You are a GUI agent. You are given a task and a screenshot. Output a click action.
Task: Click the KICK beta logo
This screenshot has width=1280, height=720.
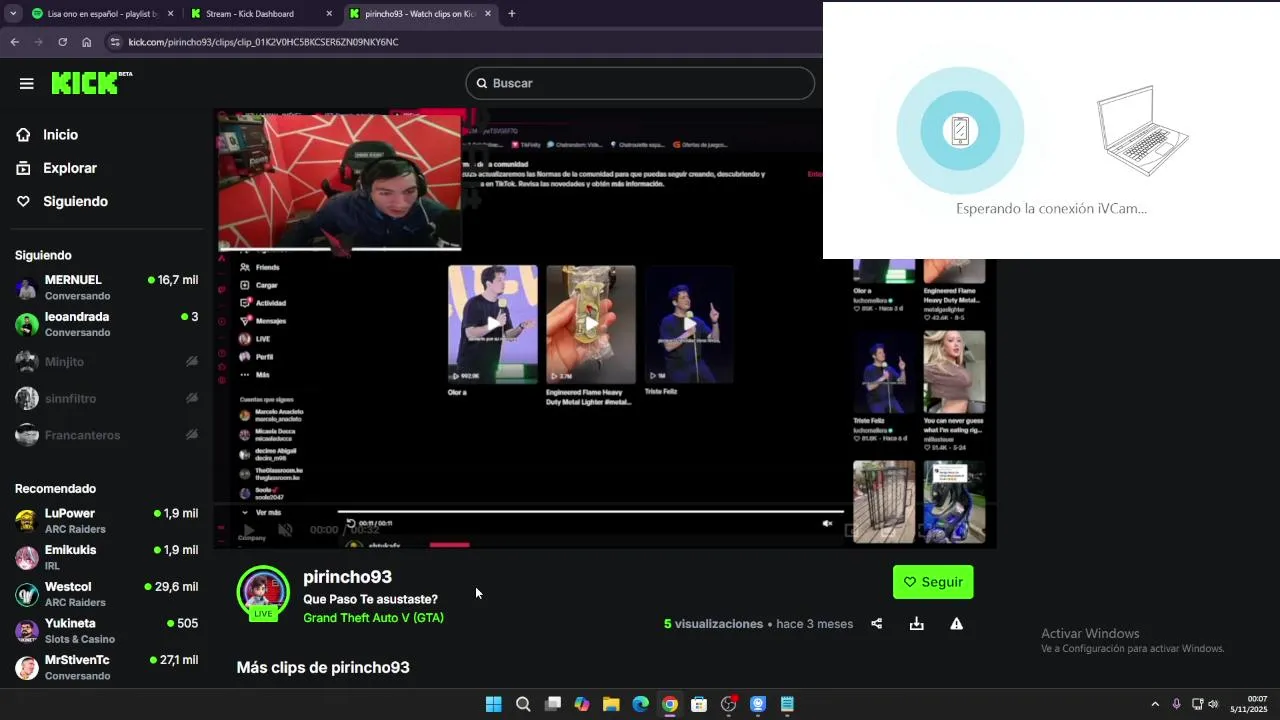click(x=91, y=83)
